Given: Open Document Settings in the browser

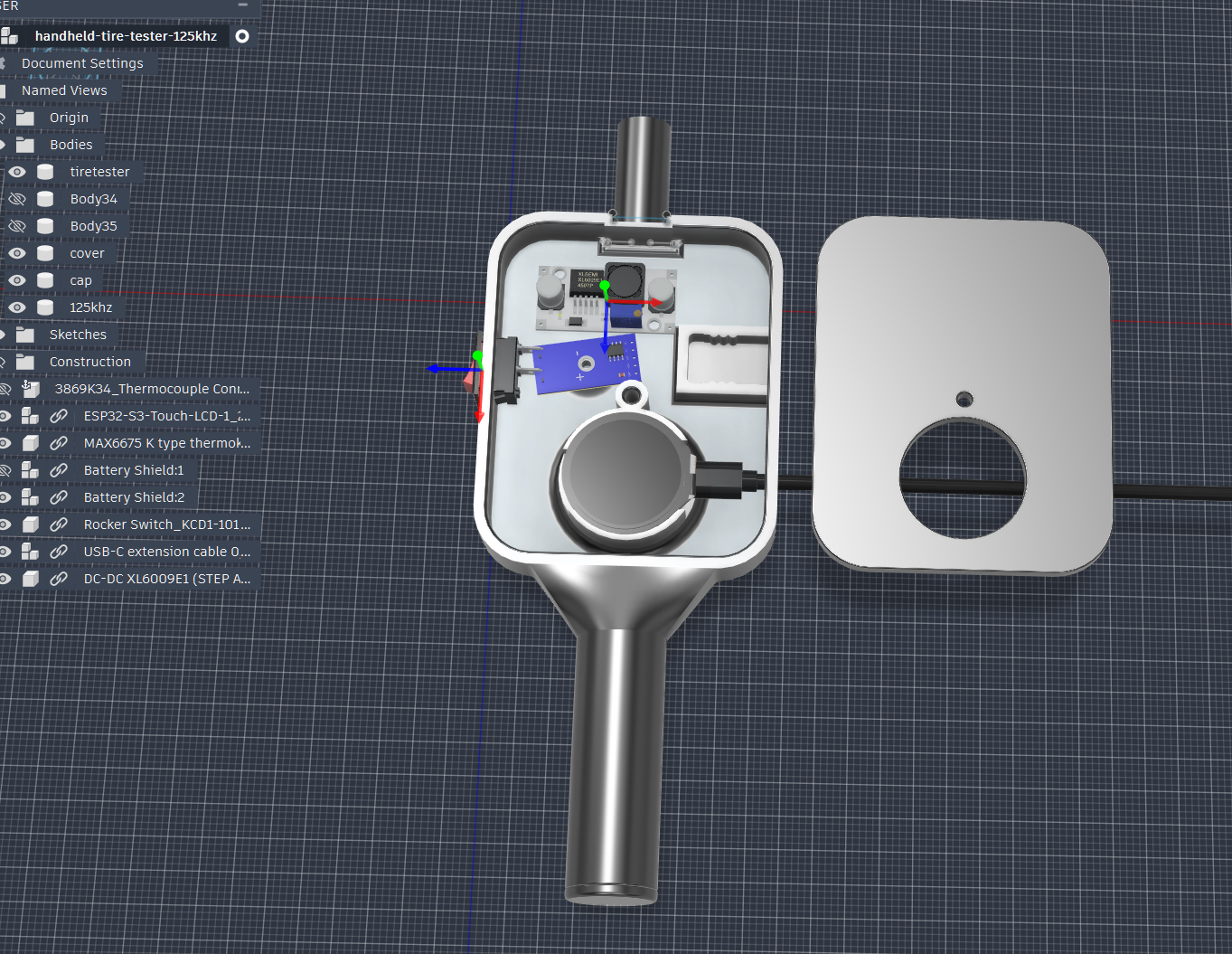Looking at the screenshot, I should click(x=82, y=63).
